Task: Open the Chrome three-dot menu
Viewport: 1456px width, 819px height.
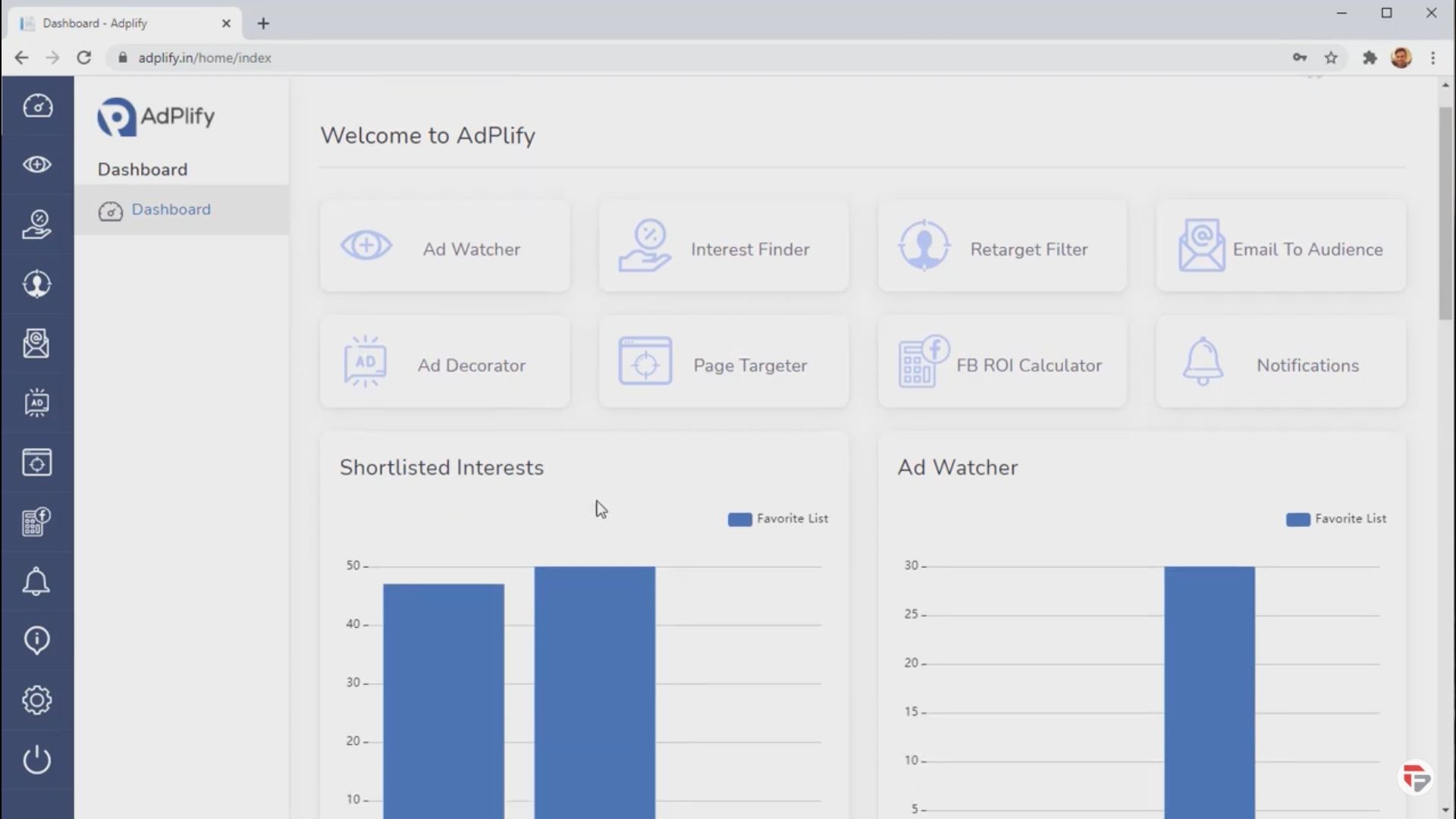Action: coord(1432,58)
